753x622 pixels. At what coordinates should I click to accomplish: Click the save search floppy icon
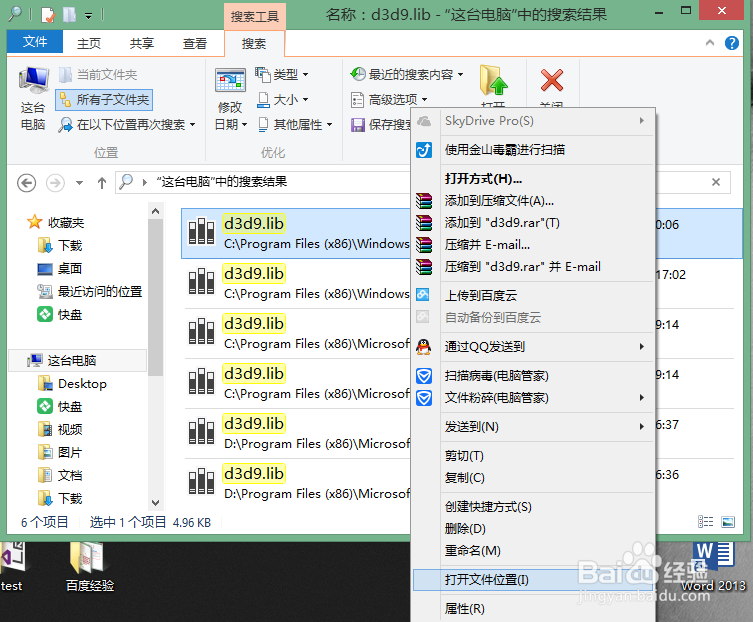[358, 125]
